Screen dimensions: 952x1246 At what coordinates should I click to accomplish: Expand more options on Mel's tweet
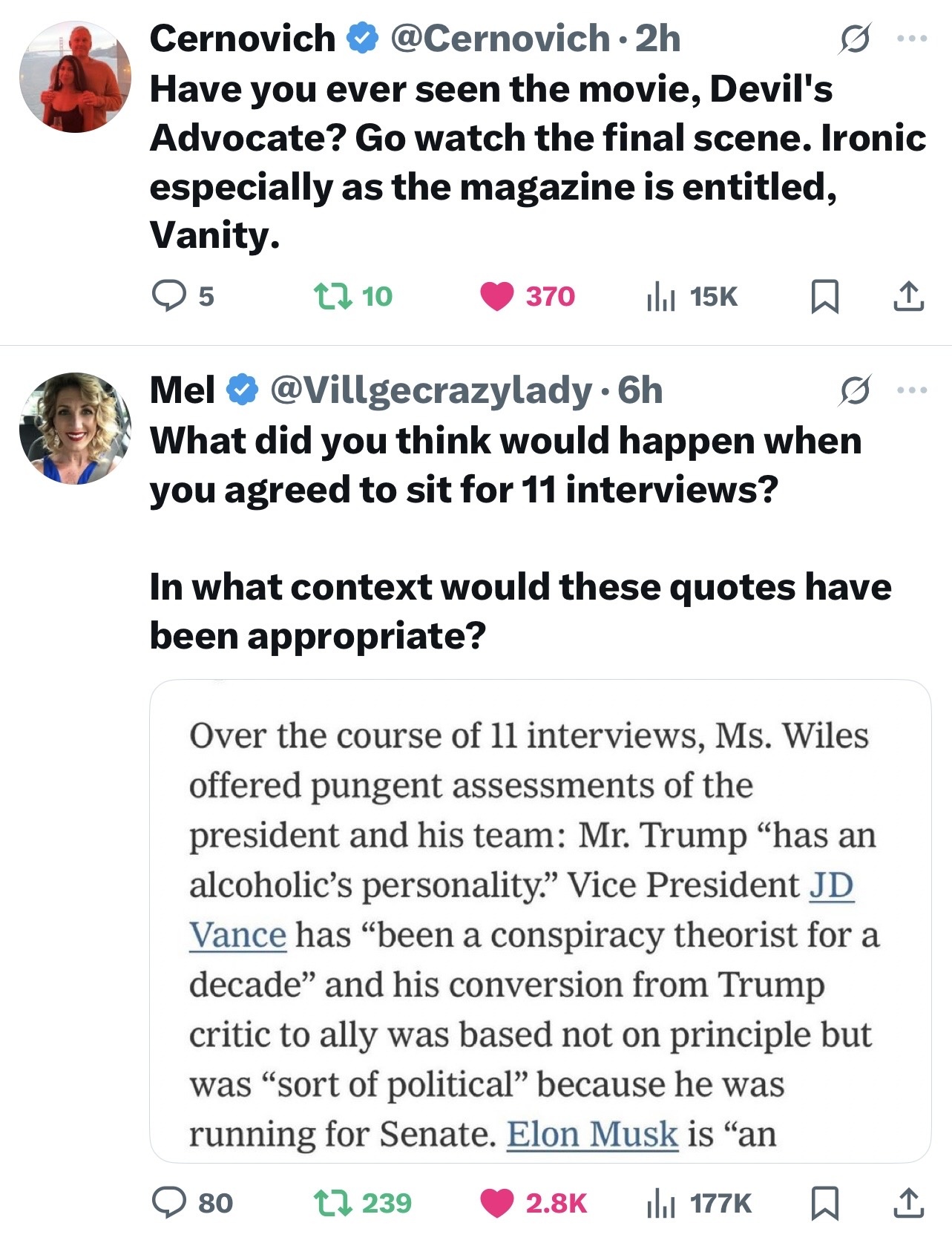pos(912,390)
